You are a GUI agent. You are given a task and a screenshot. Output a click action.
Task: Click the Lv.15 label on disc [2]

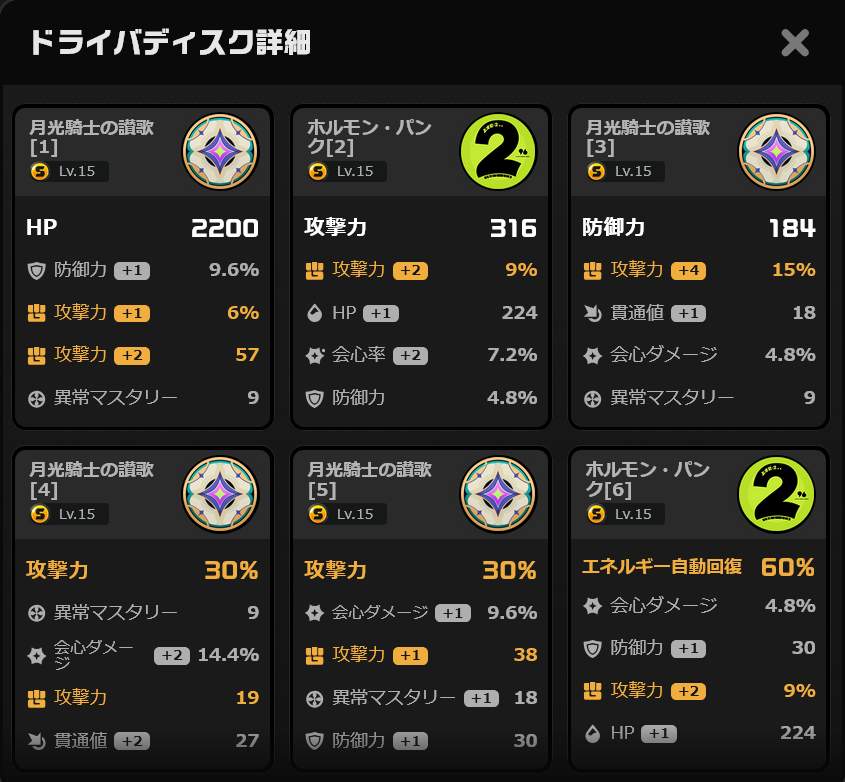tap(355, 171)
